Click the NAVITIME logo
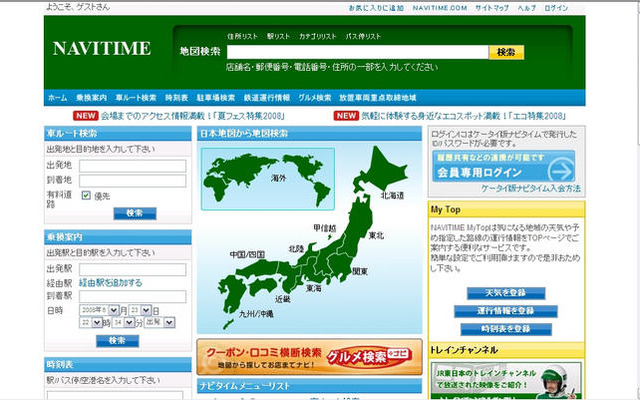Image resolution: width=640 pixels, height=400 pixels. pyautogui.click(x=102, y=48)
